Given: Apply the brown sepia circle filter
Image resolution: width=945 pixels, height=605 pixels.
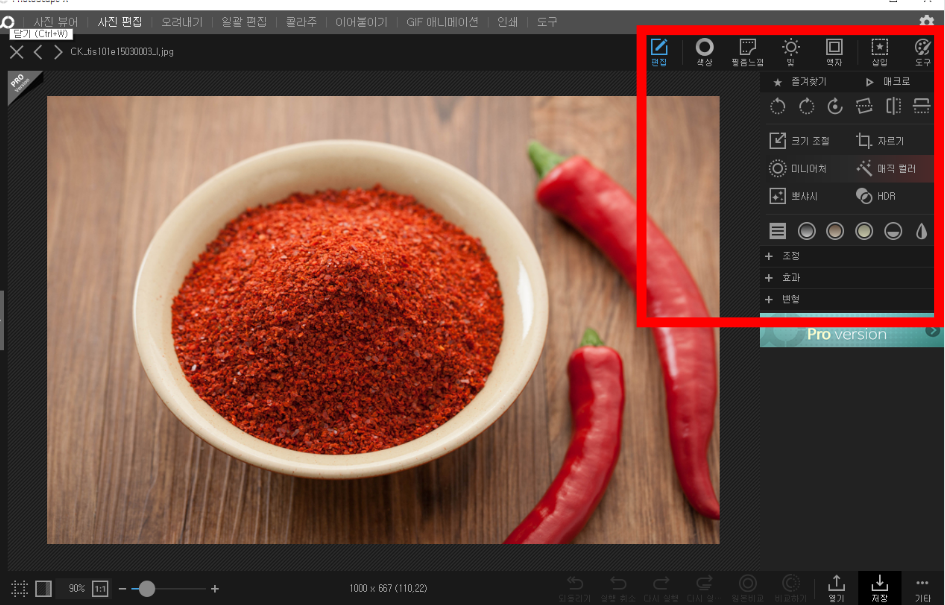Looking at the screenshot, I should click(835, 231).
